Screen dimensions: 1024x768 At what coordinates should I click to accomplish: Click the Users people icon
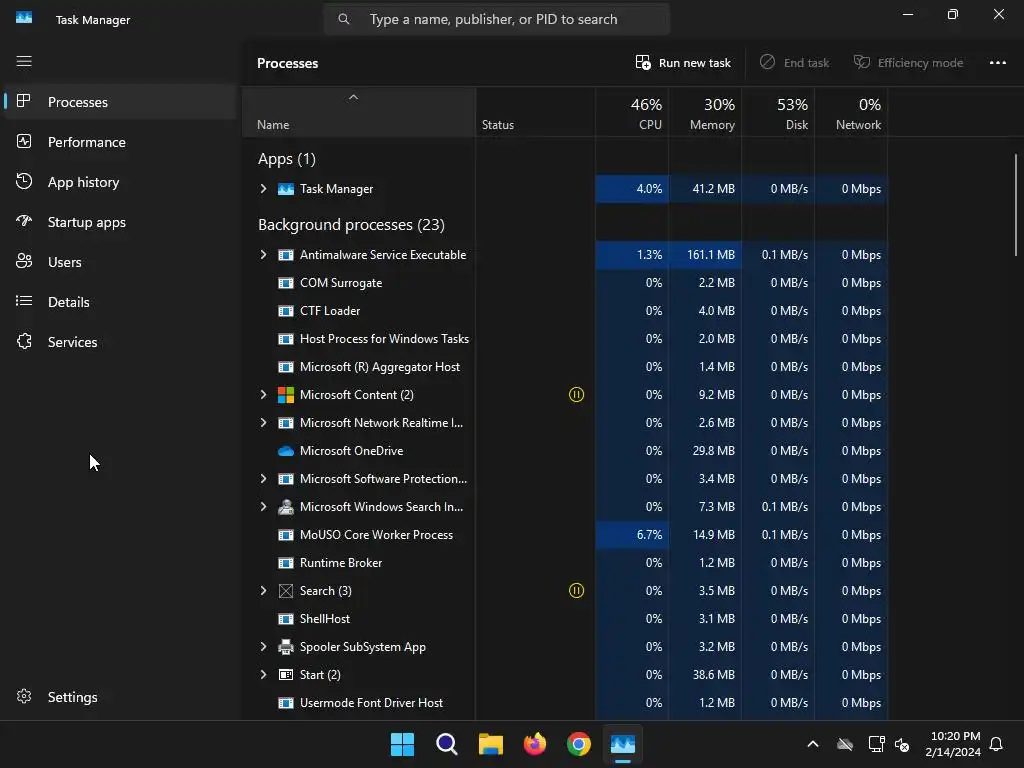(24, 261)
